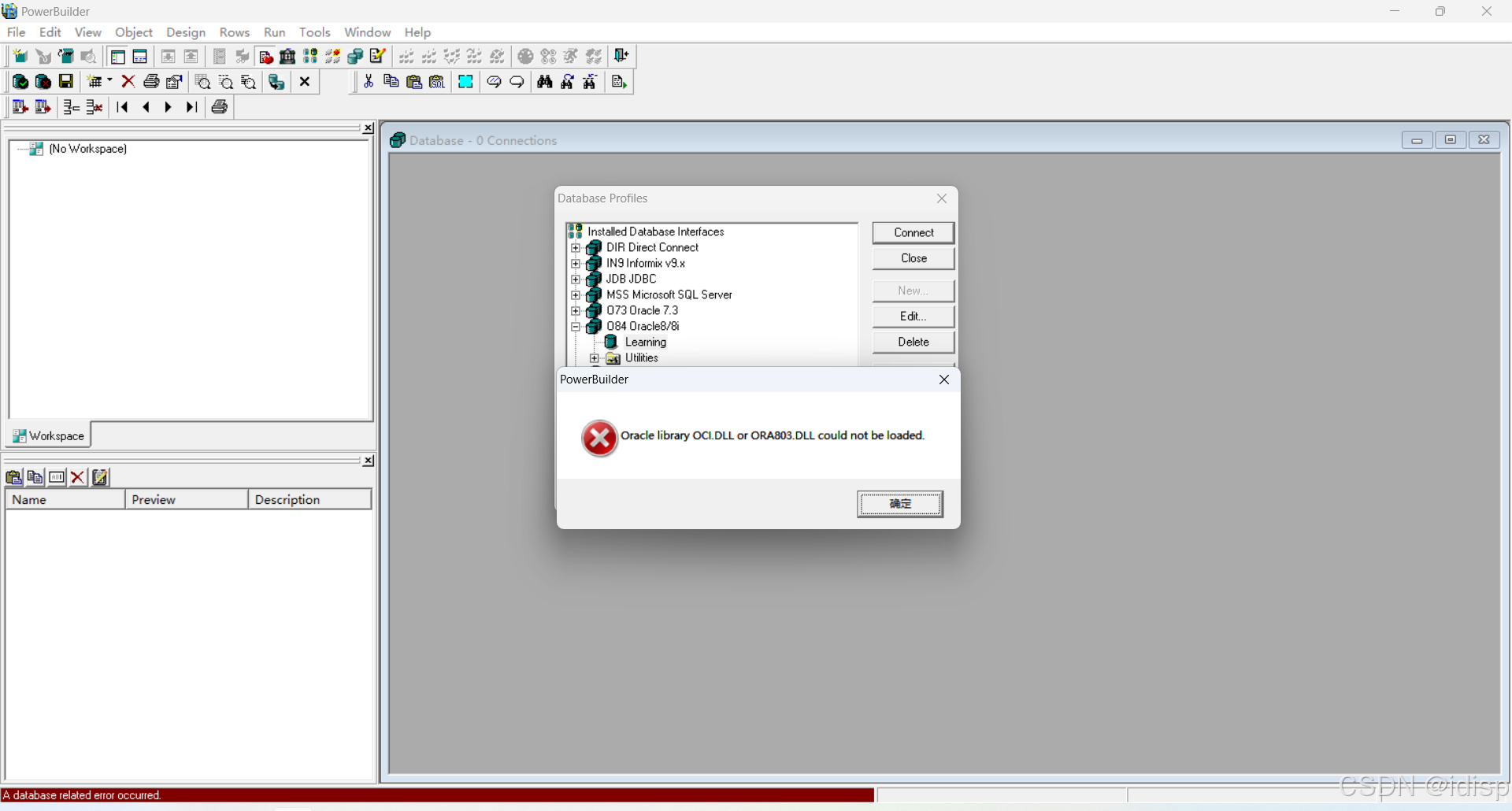
Task: Click the red X delete icon in clip window
Action: click(77, 477)
